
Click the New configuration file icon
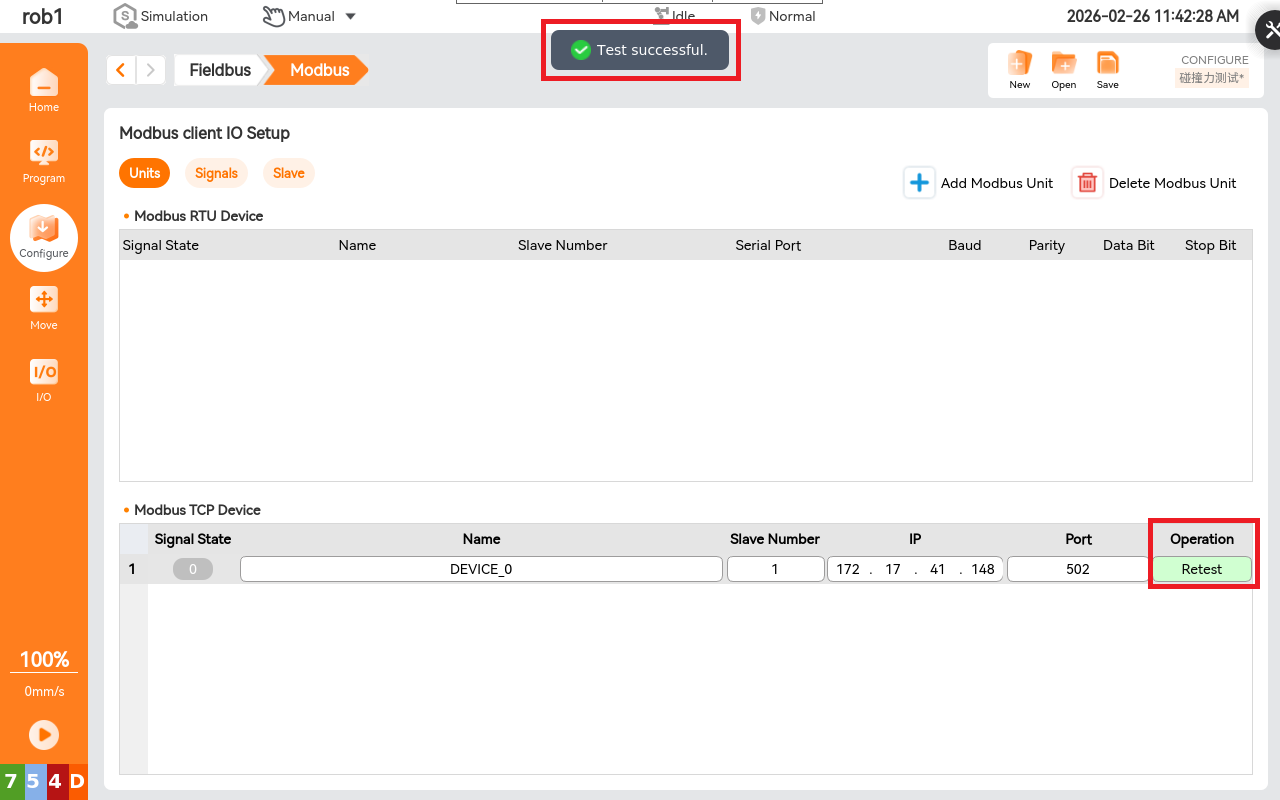click(1019, 69)
